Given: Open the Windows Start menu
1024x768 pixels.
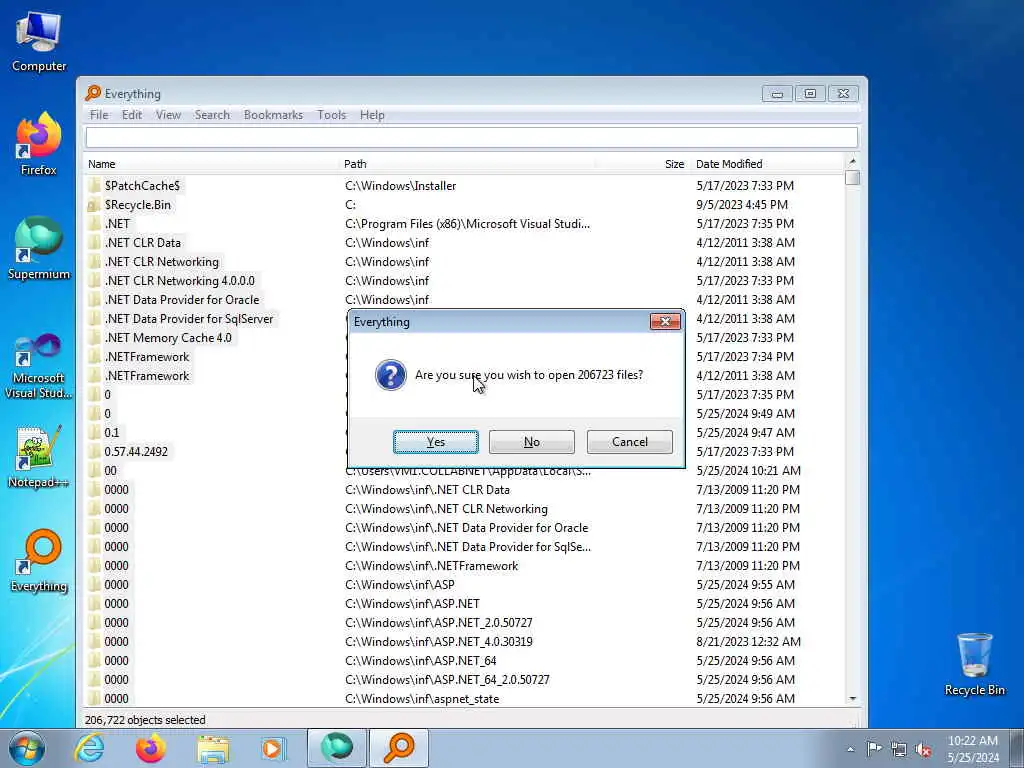Looking at the screenshot, I should click(27, 748).
